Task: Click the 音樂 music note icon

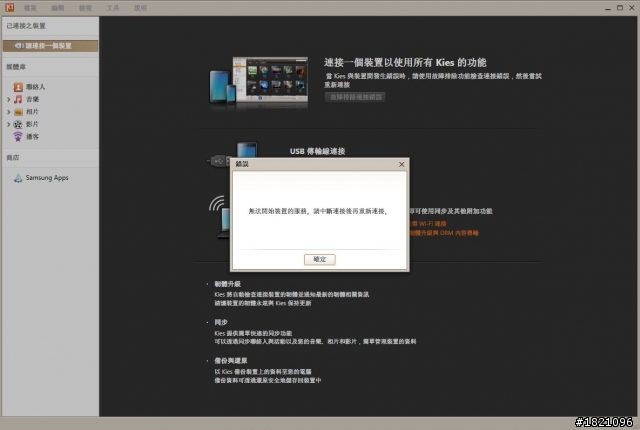Action: (x=18, y=99)
